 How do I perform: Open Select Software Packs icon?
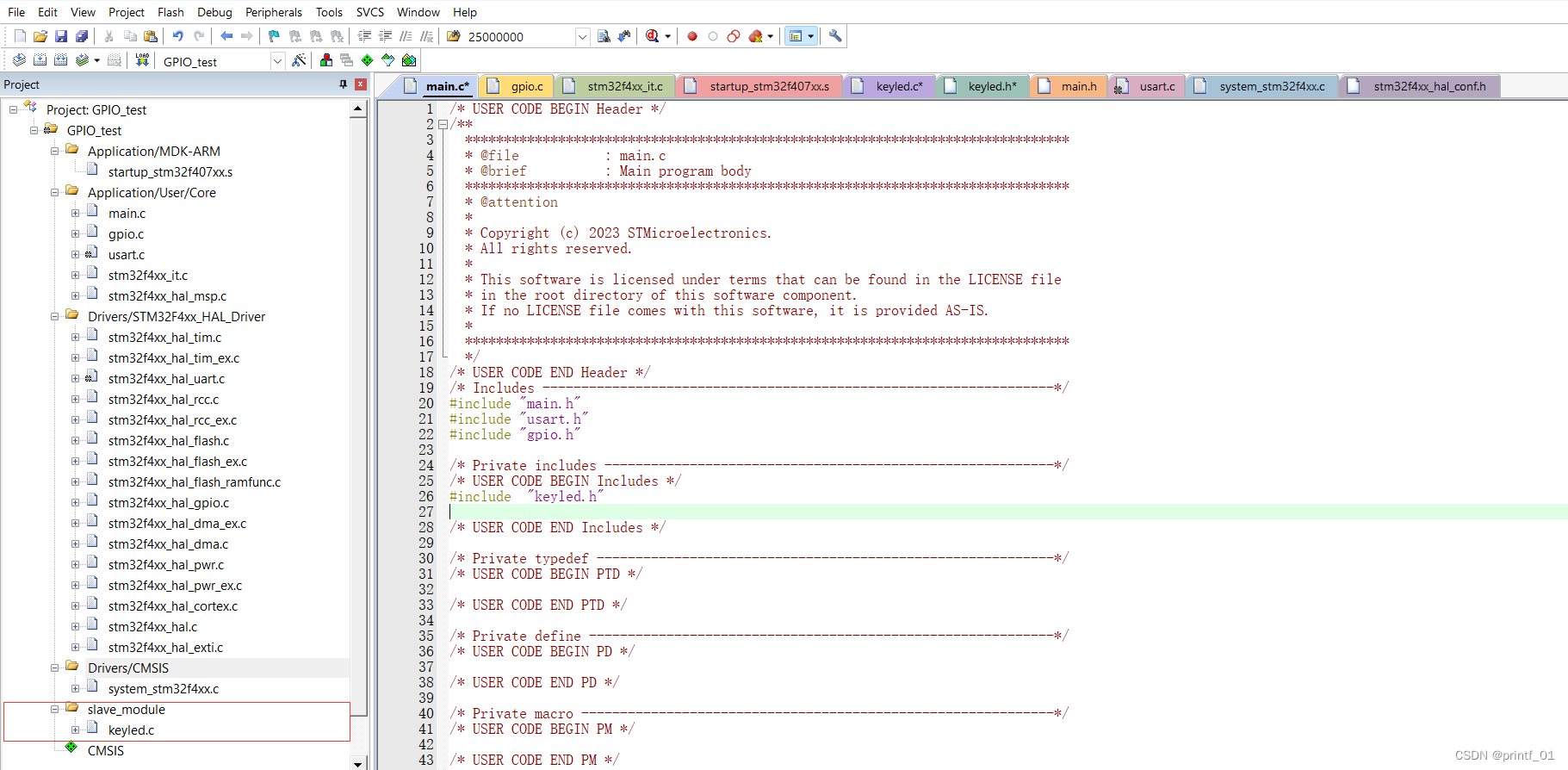coord(388,60)
